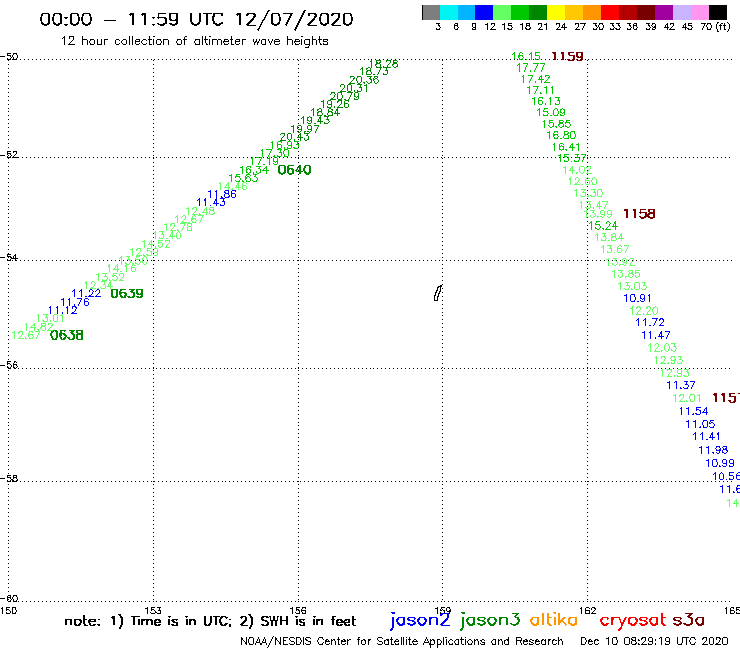740x650 pixels.
Task: Click the blue reading 11.54
Action: [693, 411]
